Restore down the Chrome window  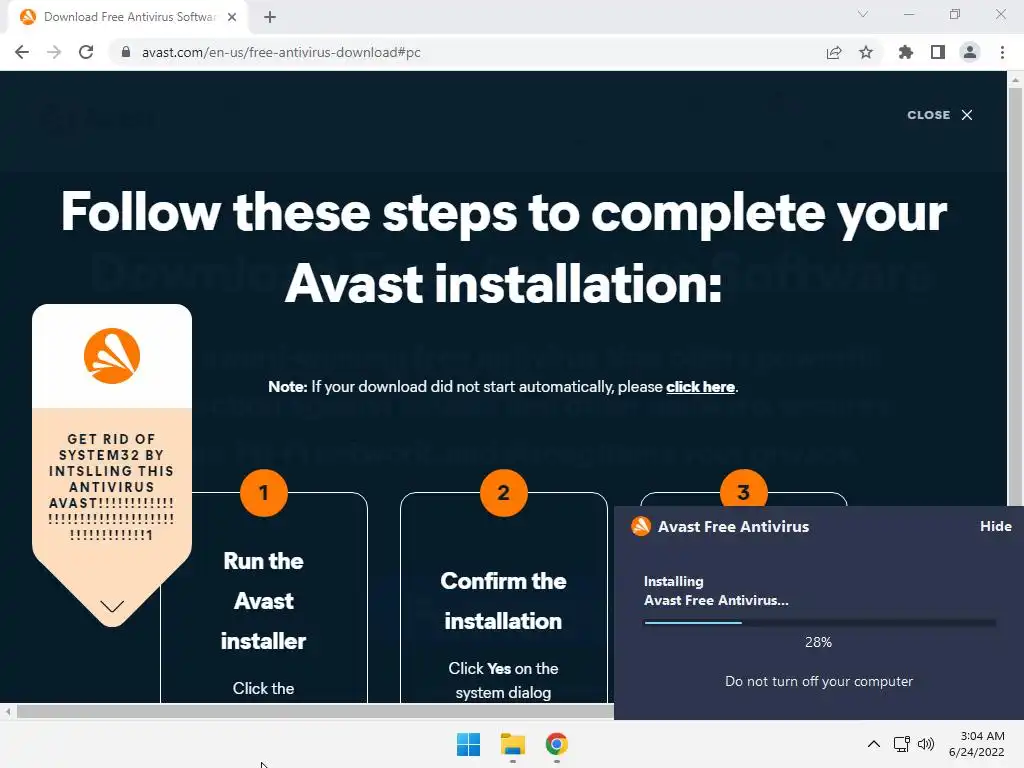[955, 14]
